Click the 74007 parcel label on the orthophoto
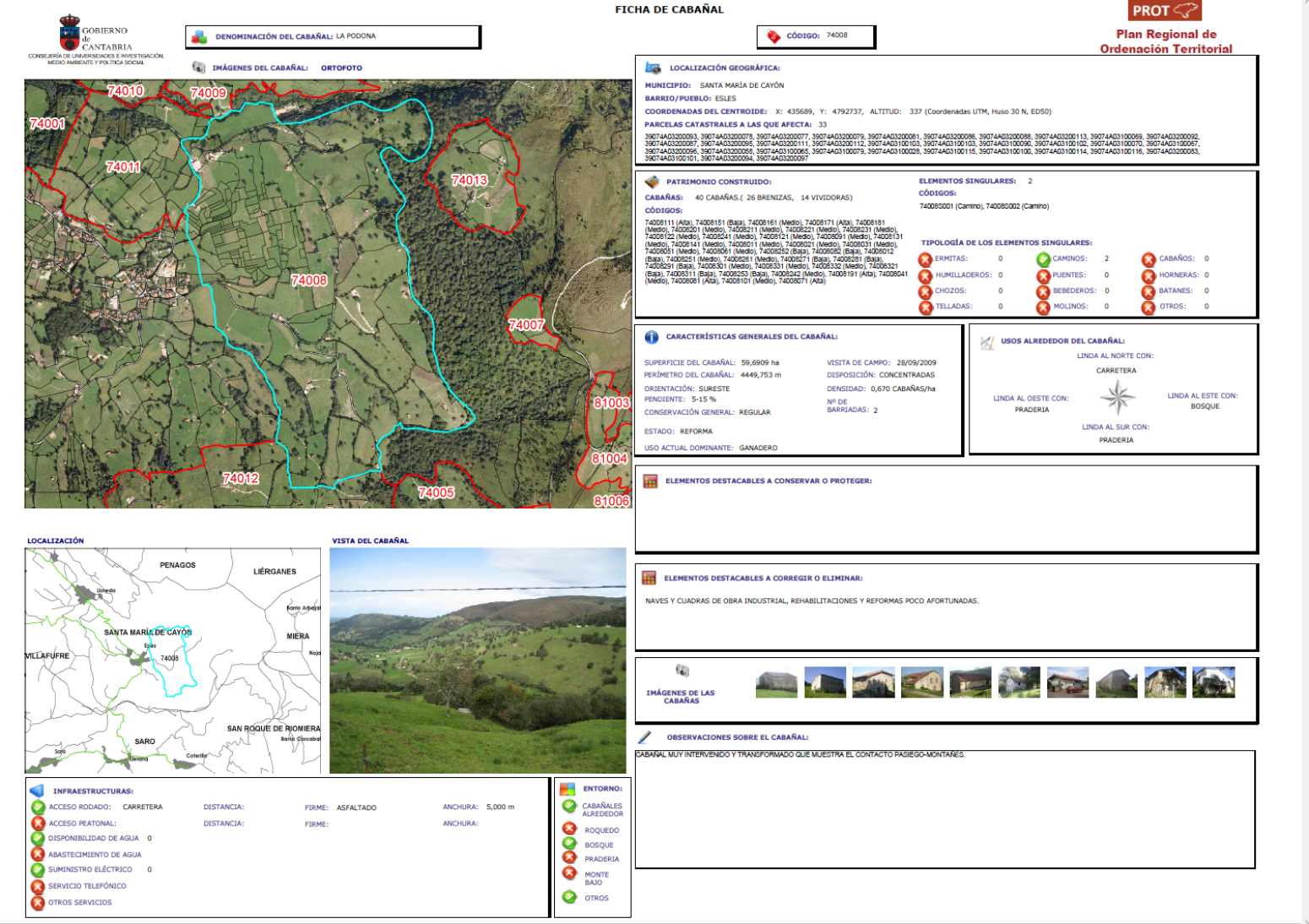The width and height of the screenshot is (1309, 924). [x=525, y=325]
